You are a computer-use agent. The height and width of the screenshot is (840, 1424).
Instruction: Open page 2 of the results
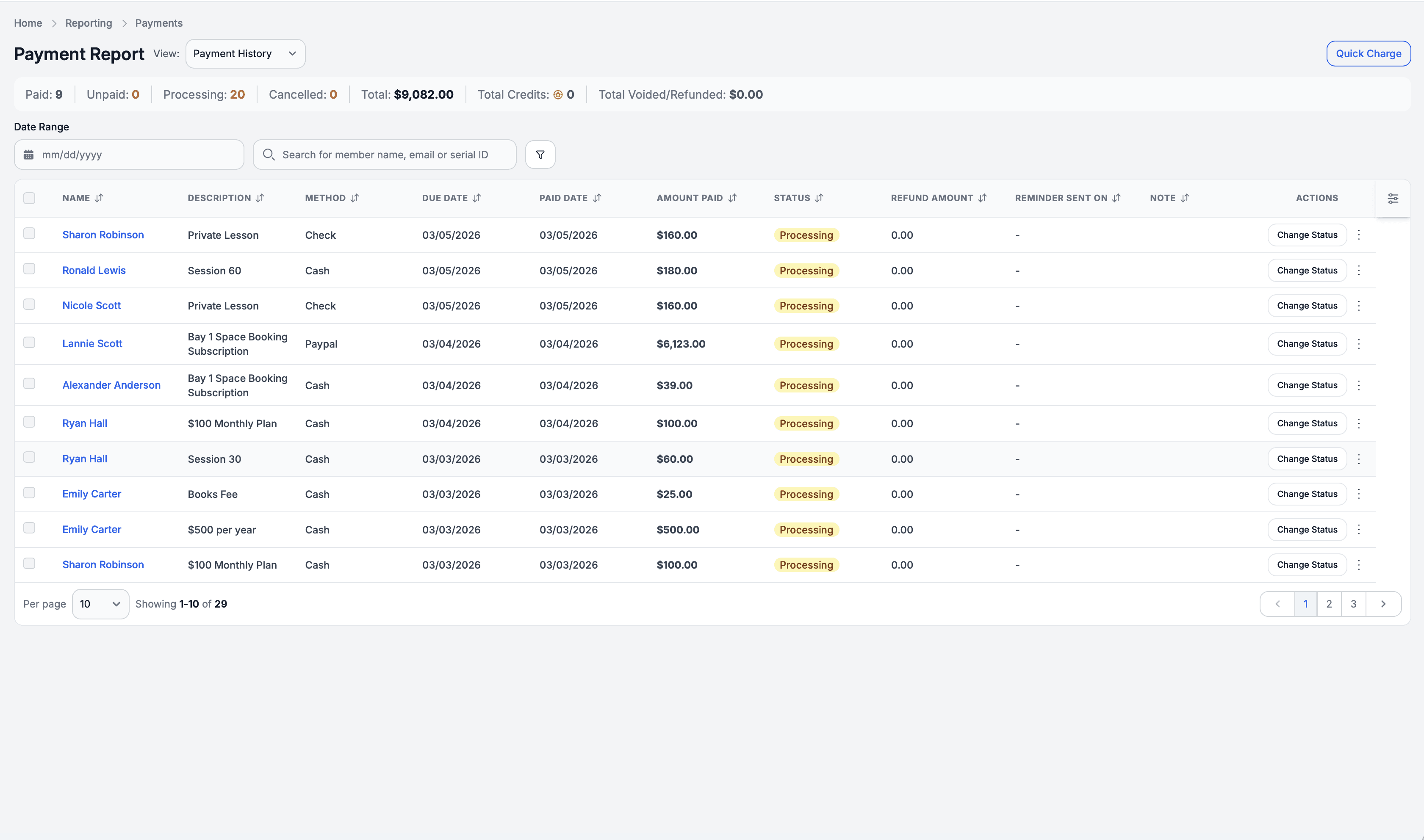[x=1328, y=604]
